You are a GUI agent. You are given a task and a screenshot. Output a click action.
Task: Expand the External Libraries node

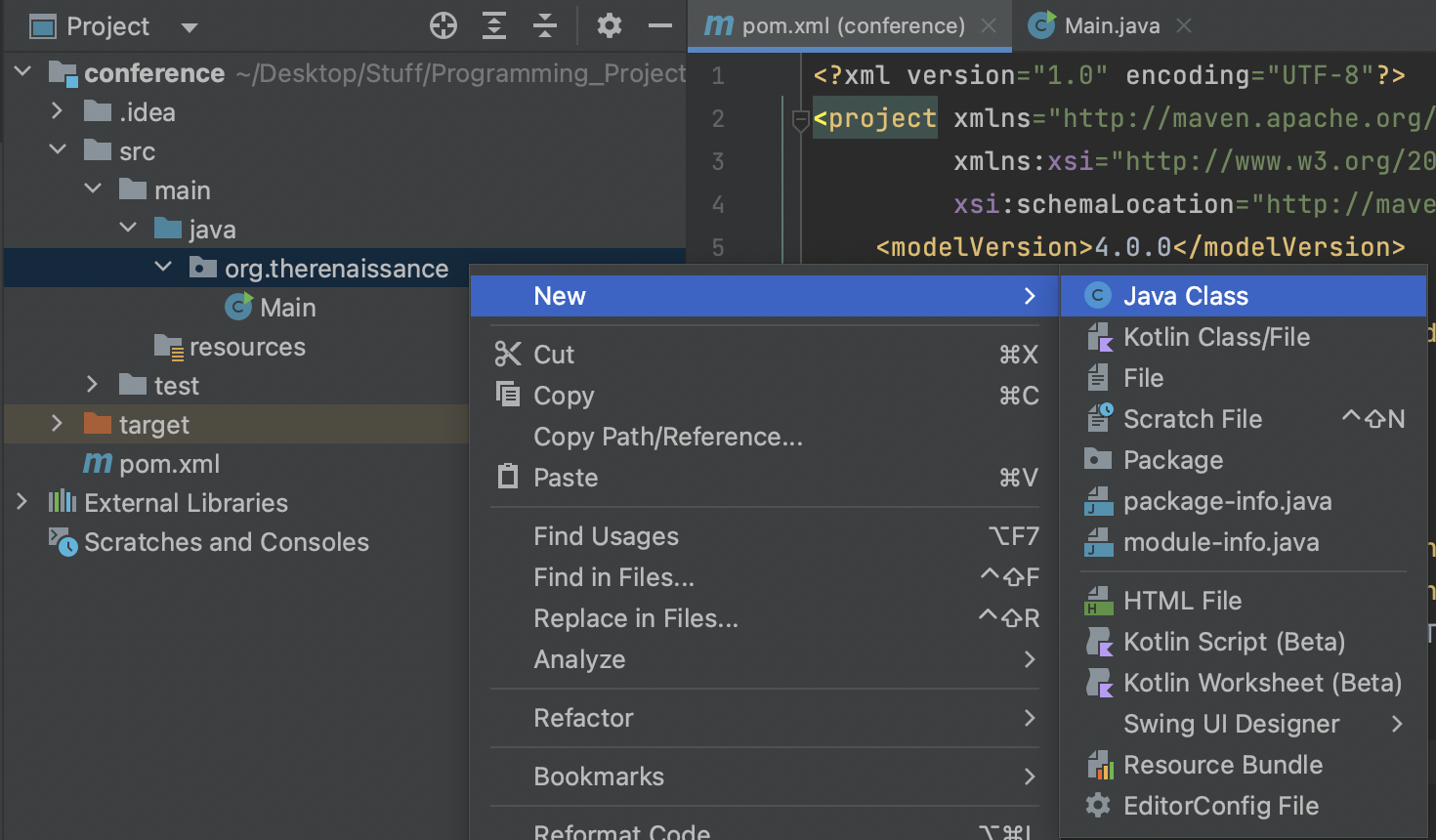point(21,502)
